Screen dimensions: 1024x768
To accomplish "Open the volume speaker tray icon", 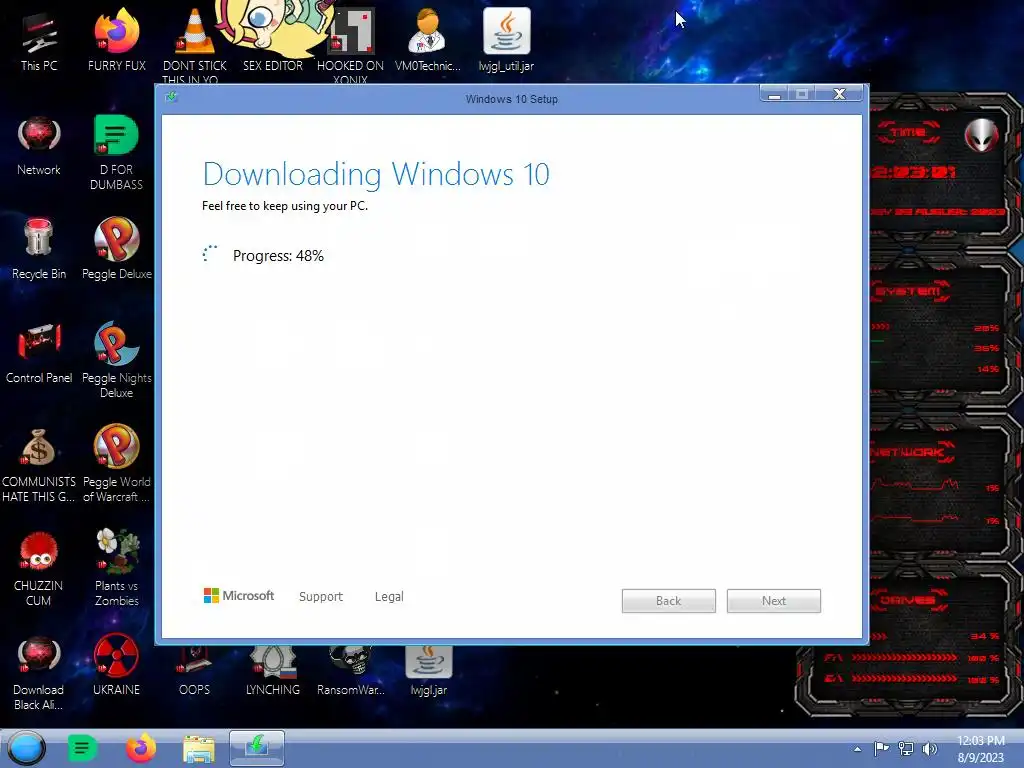I will 929,748.
